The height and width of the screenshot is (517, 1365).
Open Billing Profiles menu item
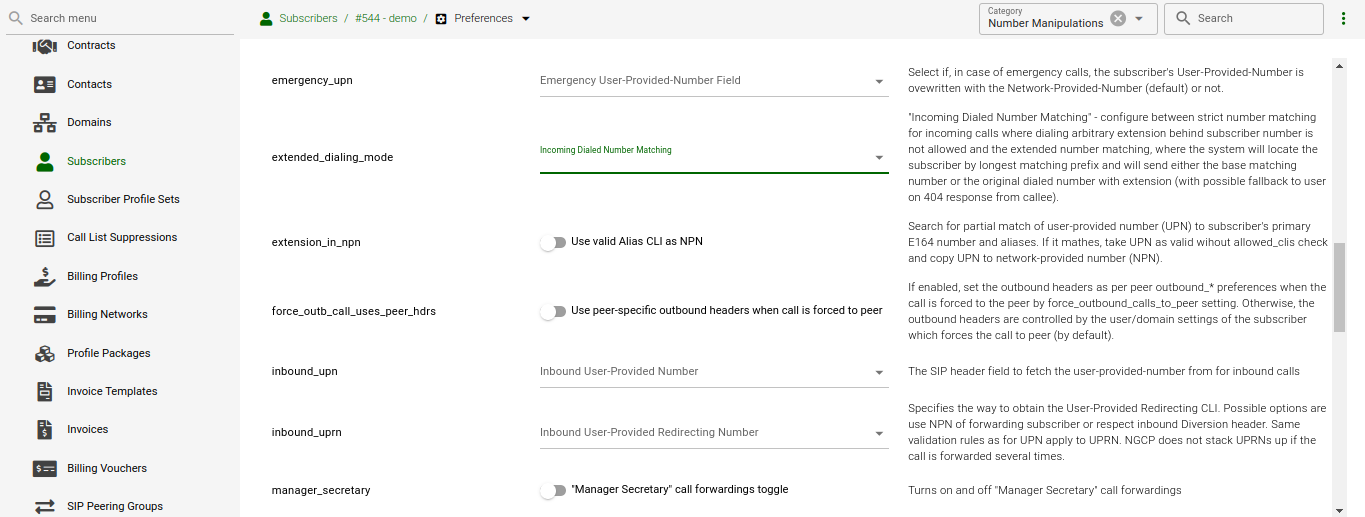pos(102,277)
